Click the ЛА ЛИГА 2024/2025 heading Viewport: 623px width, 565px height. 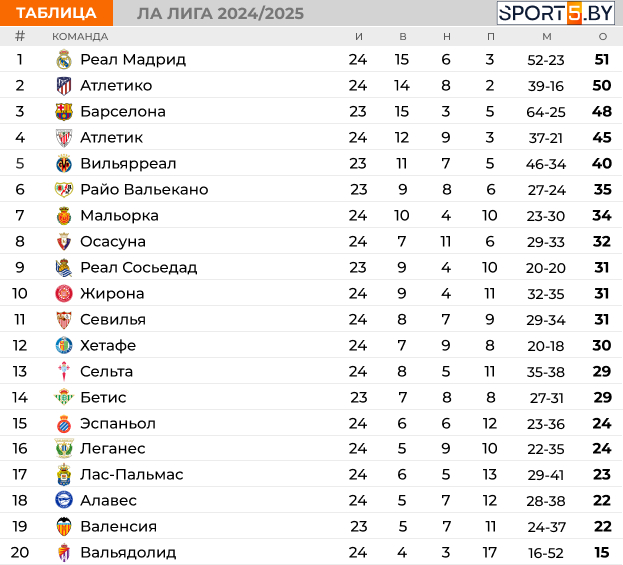[x=220, y=14]
